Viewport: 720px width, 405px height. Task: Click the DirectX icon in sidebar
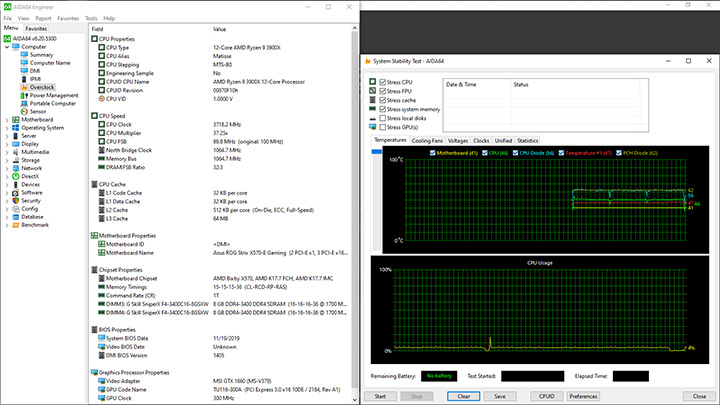click(15, 176)
